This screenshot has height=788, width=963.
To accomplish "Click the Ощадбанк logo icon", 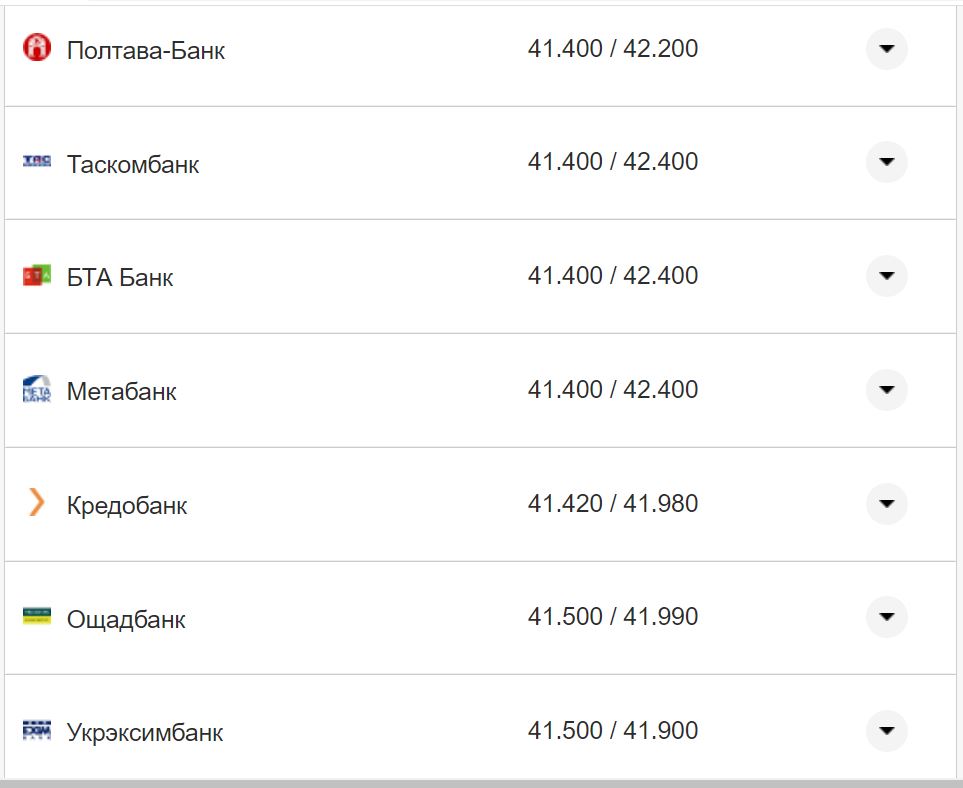I will (37, 616).
